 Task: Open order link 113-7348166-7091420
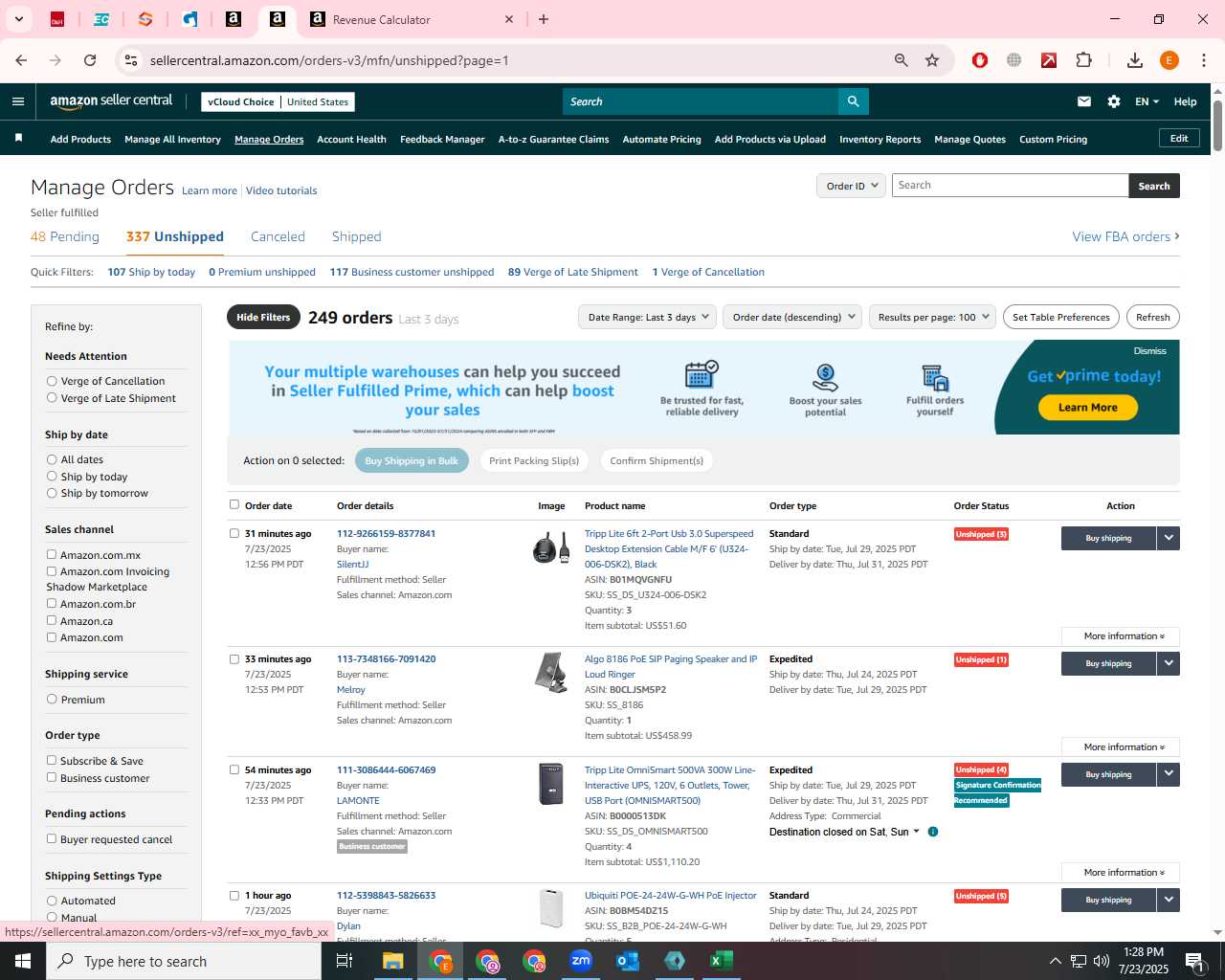[386, 658]
